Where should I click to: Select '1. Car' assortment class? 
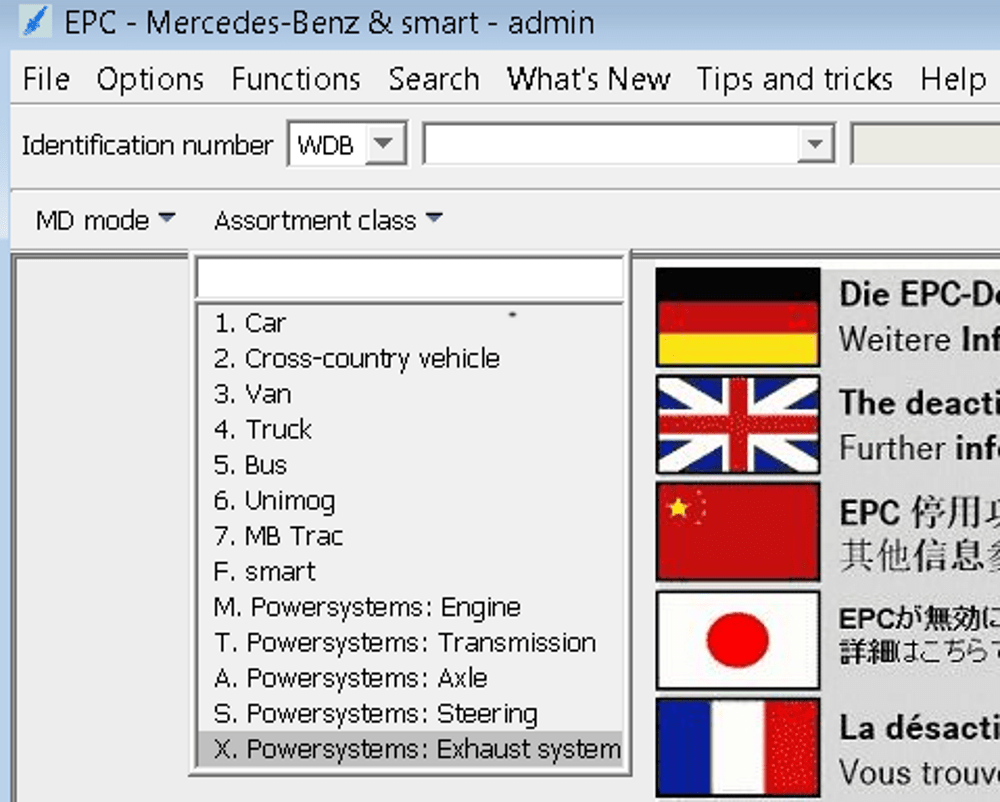[x=409, y=323]
